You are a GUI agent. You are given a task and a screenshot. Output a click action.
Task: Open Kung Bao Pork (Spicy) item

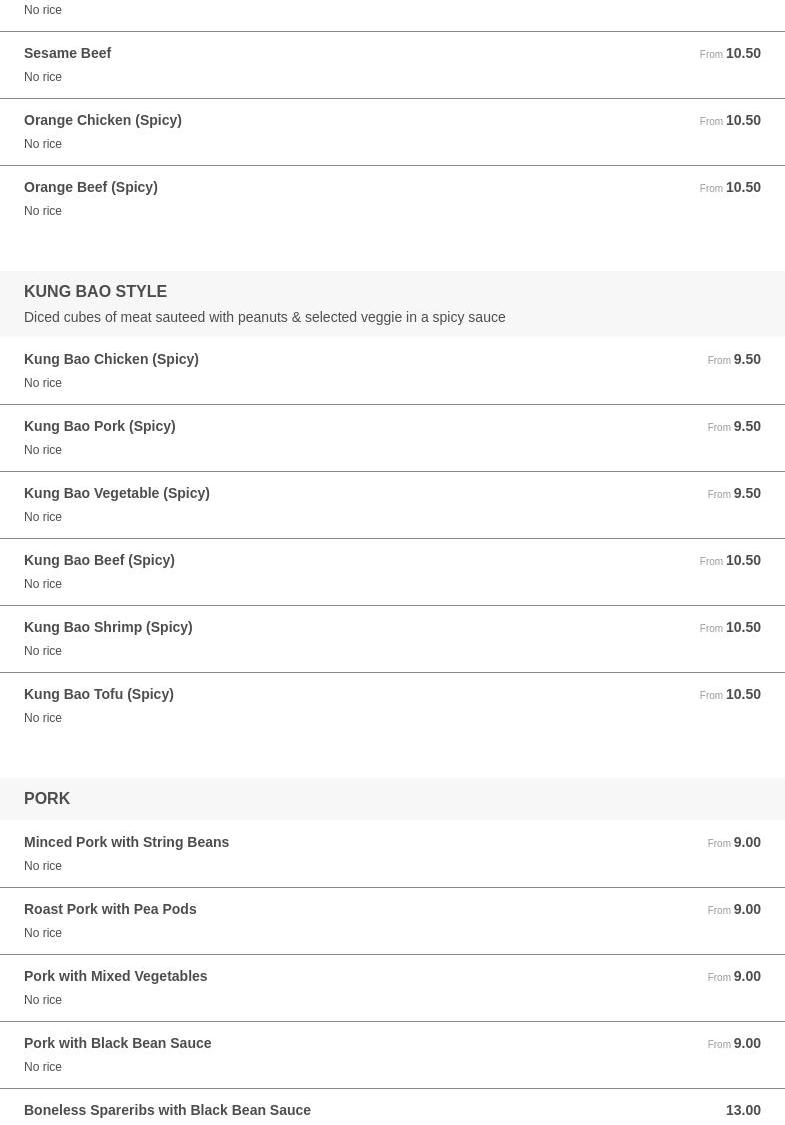tap(392, 438)
